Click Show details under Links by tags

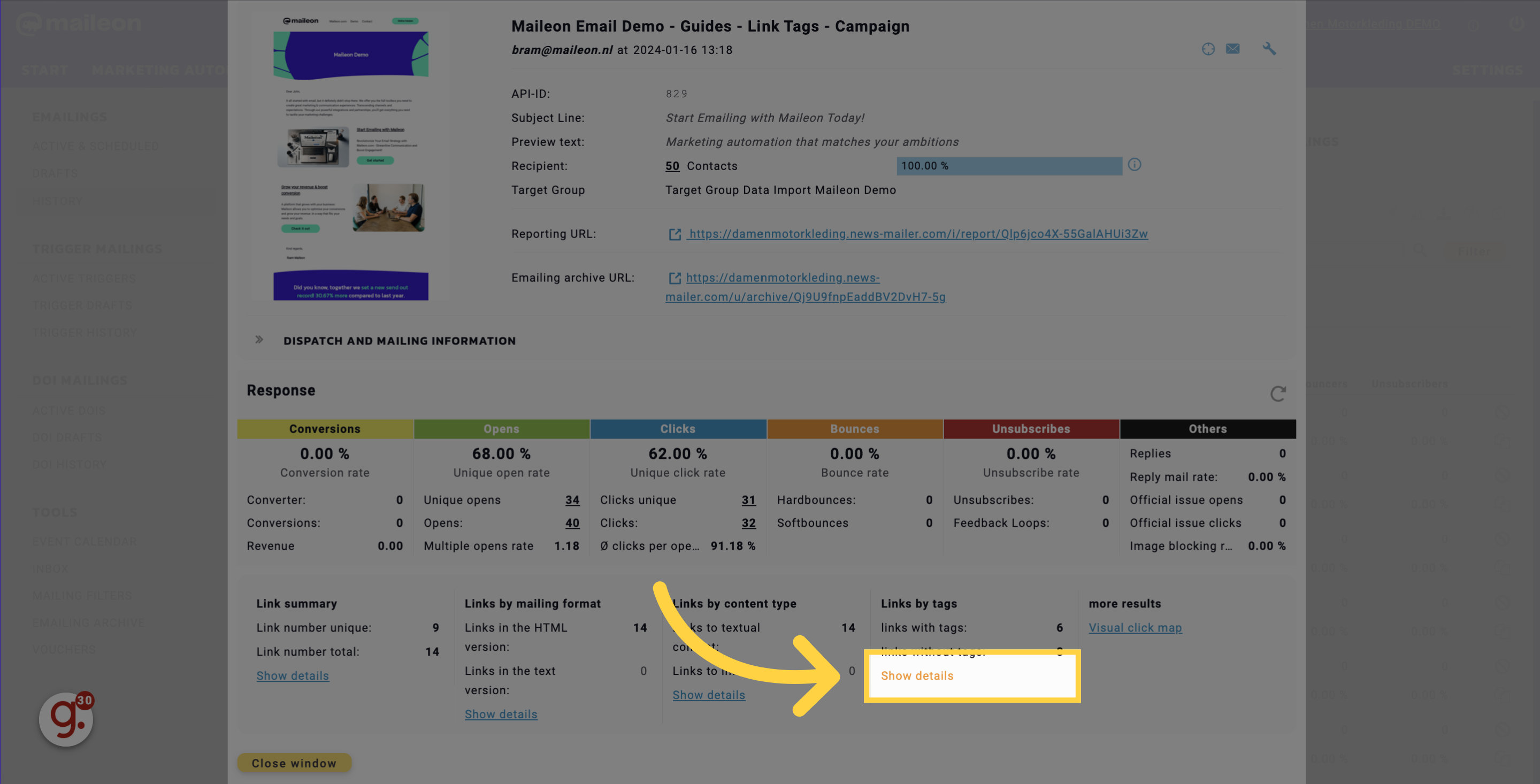coord(917,676)
